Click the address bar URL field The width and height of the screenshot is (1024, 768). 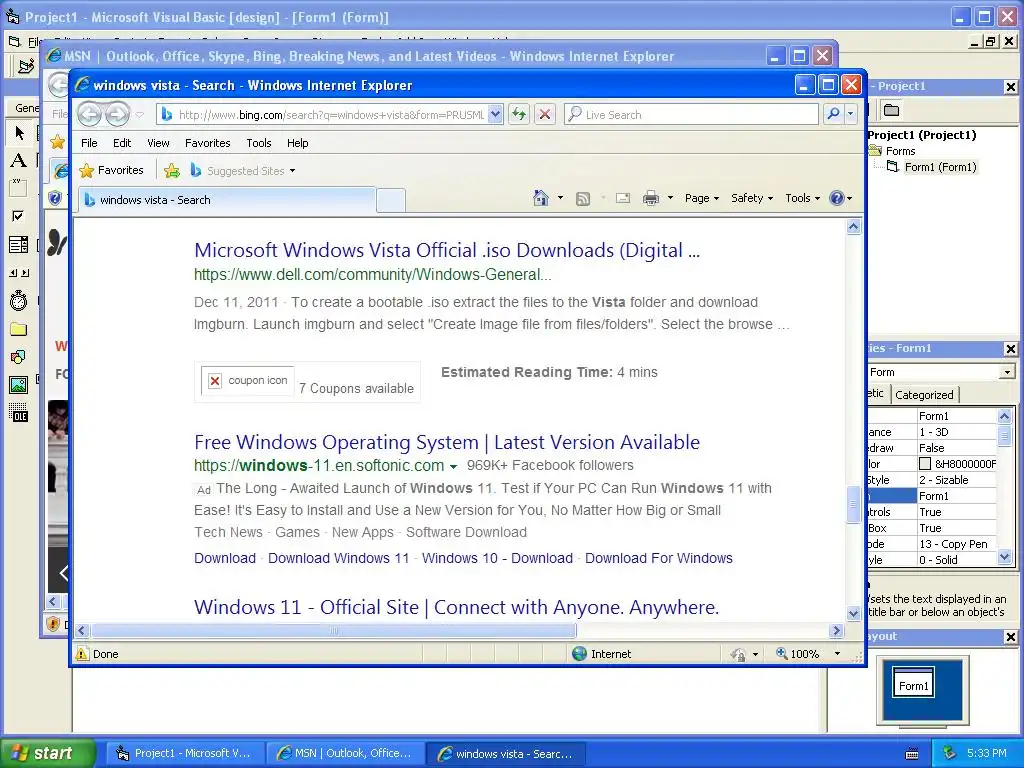331,115
